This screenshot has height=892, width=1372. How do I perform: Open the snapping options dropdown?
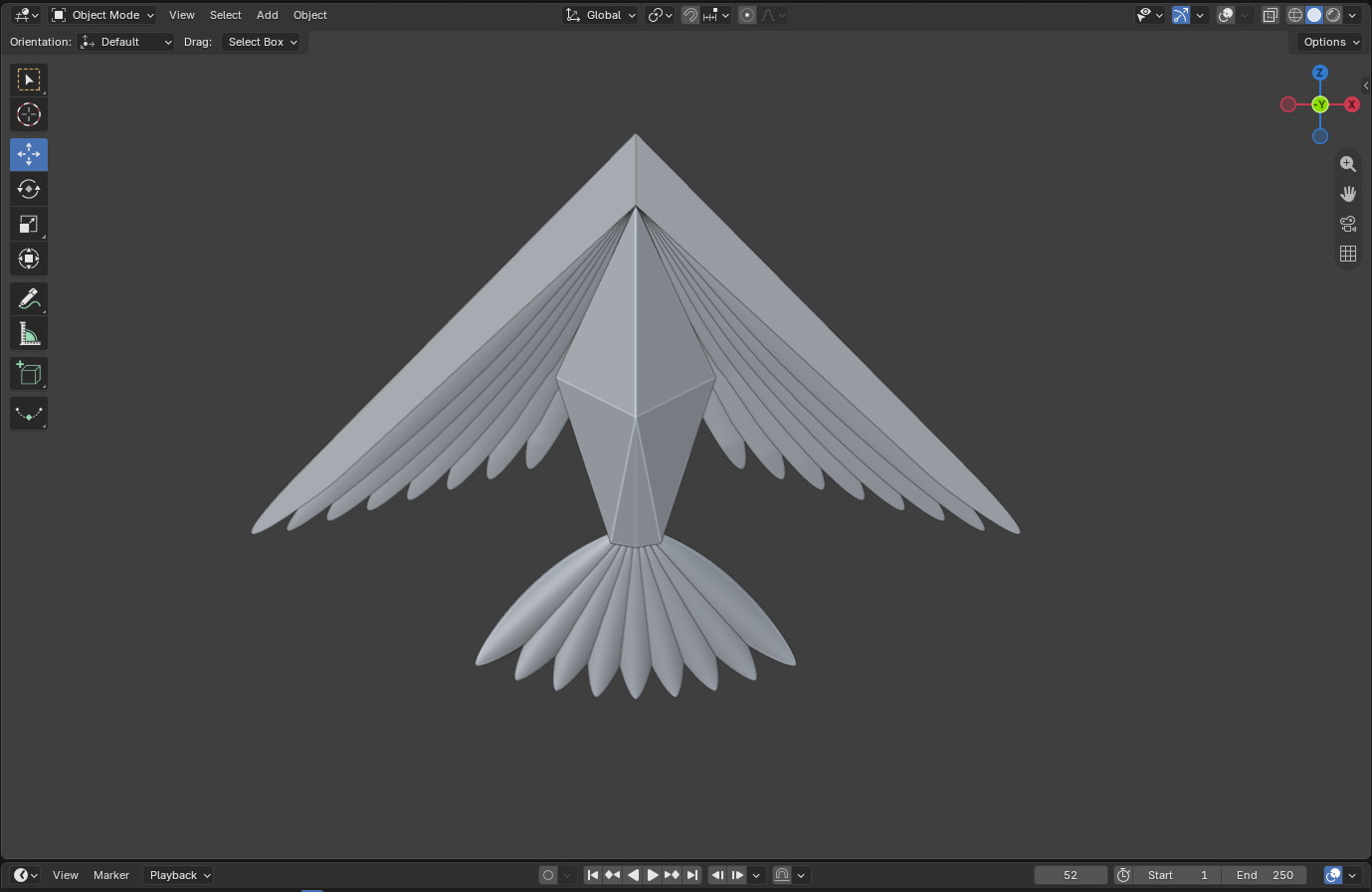(x=717, y=15)
